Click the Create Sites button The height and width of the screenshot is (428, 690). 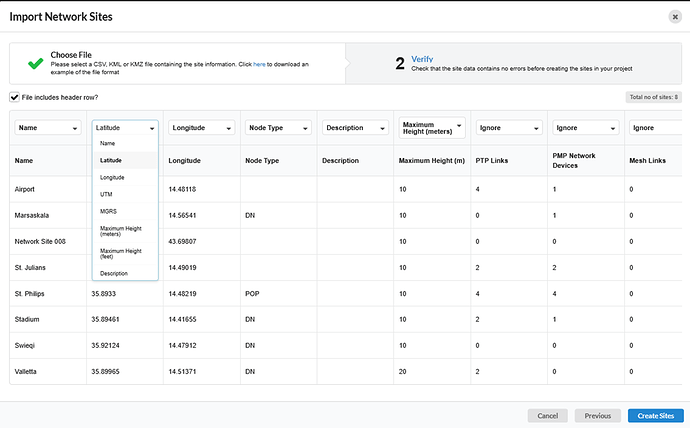pos(655,415)
